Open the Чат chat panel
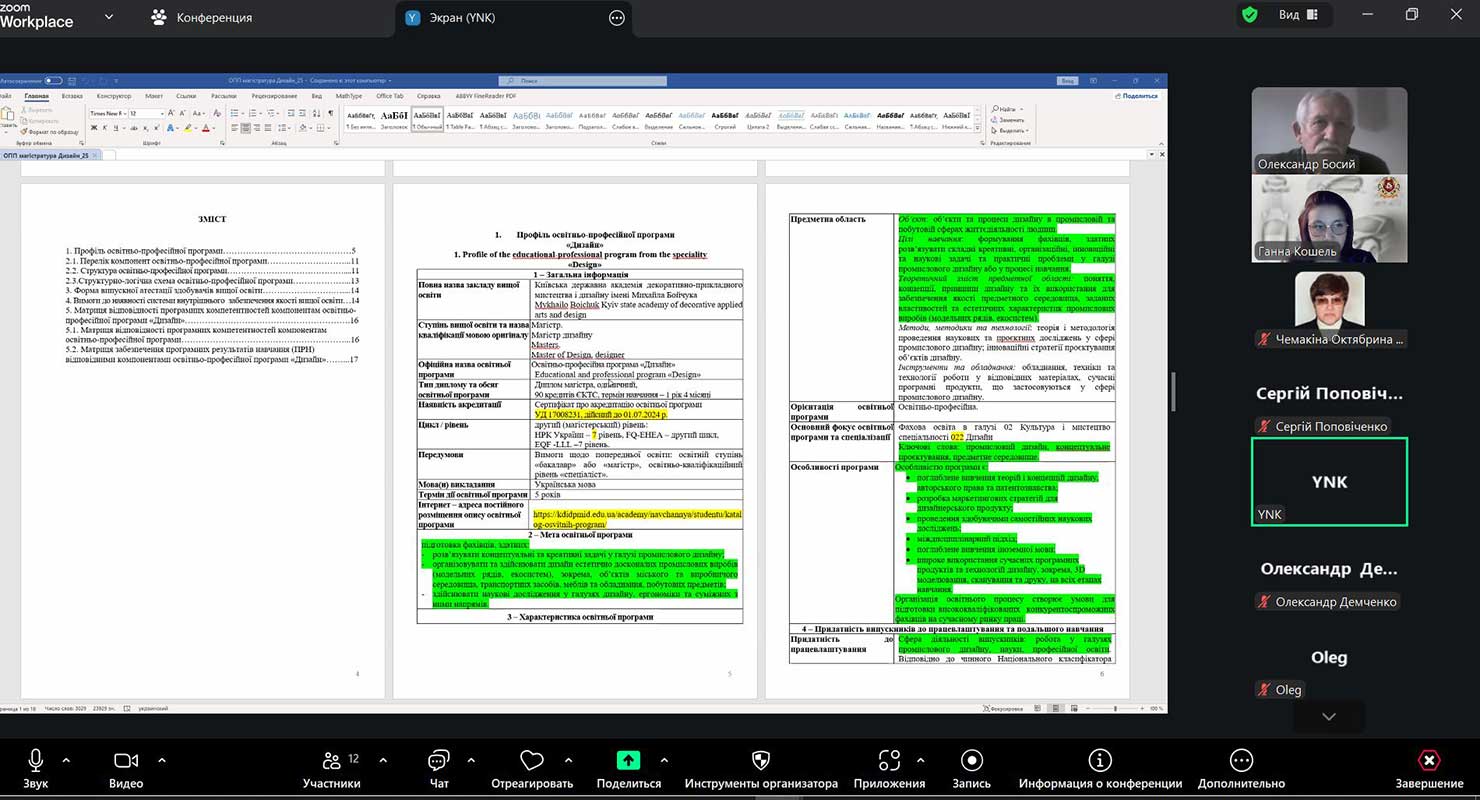This screenshot has width=1480, height=800. point(438,761)
